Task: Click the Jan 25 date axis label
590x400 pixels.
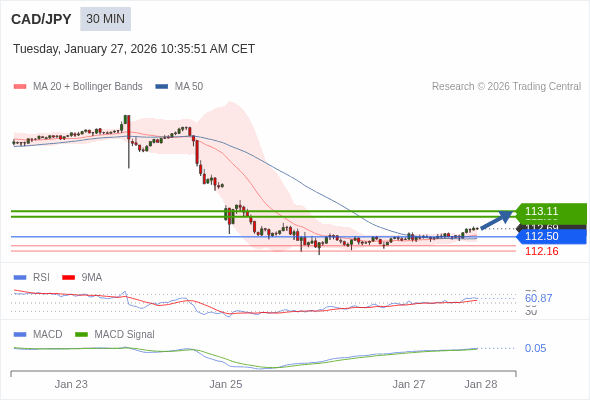Action: (226, 384)
